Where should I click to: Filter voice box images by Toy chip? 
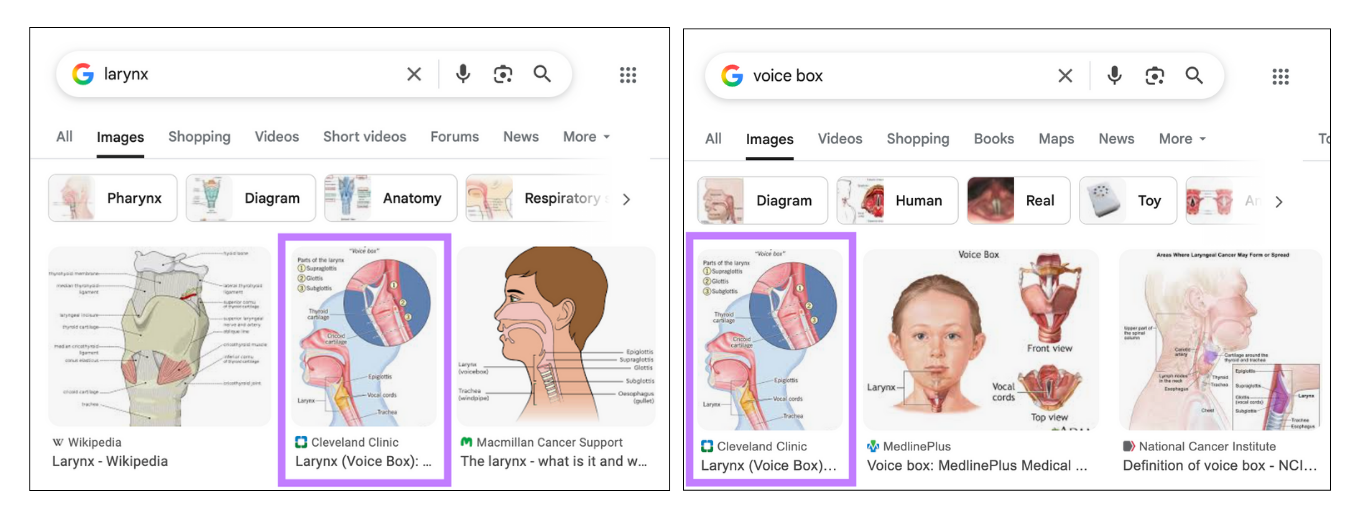(x=1128, y=200)
